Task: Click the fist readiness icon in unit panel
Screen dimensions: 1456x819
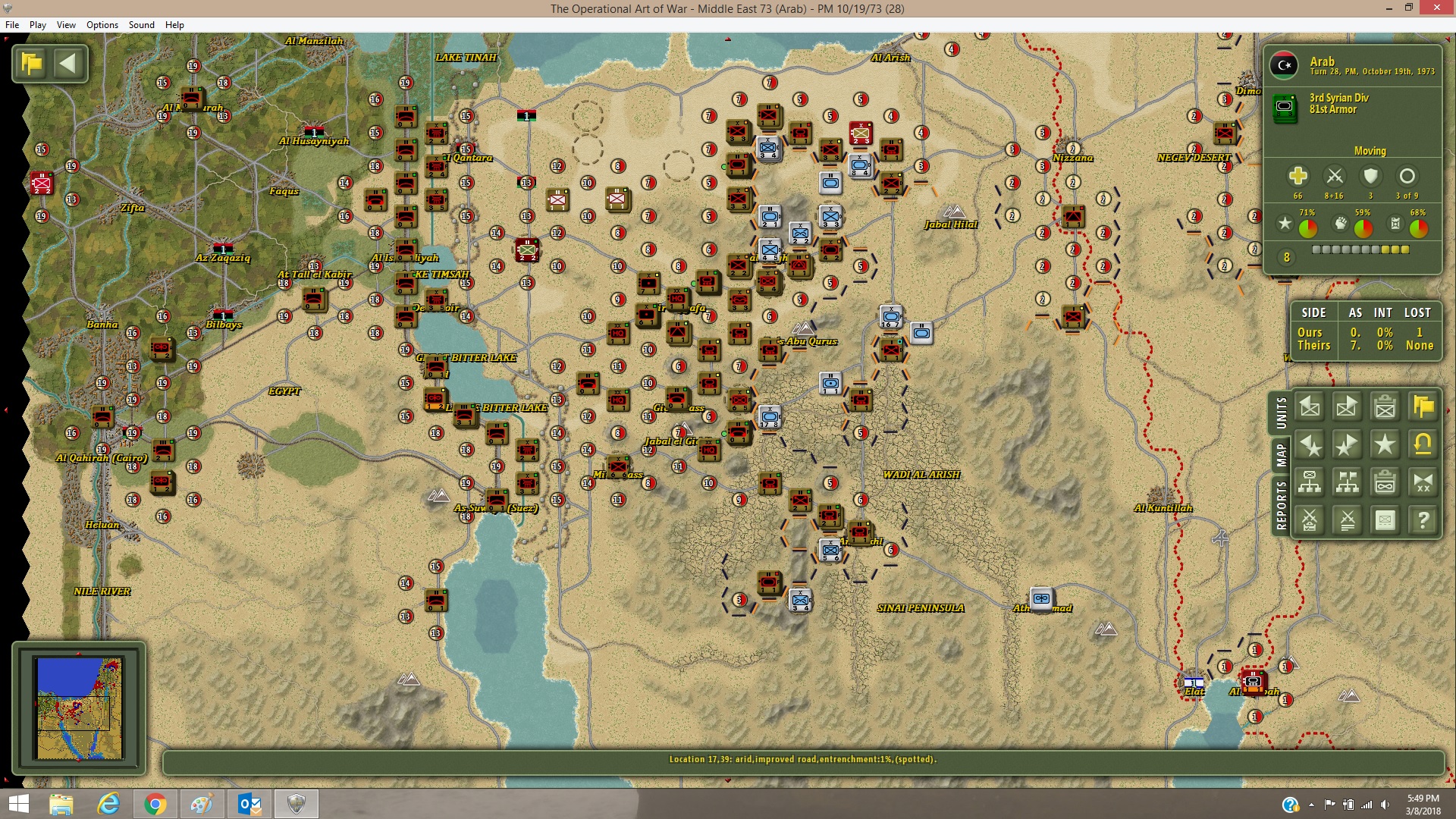Action: (1340, 224)
